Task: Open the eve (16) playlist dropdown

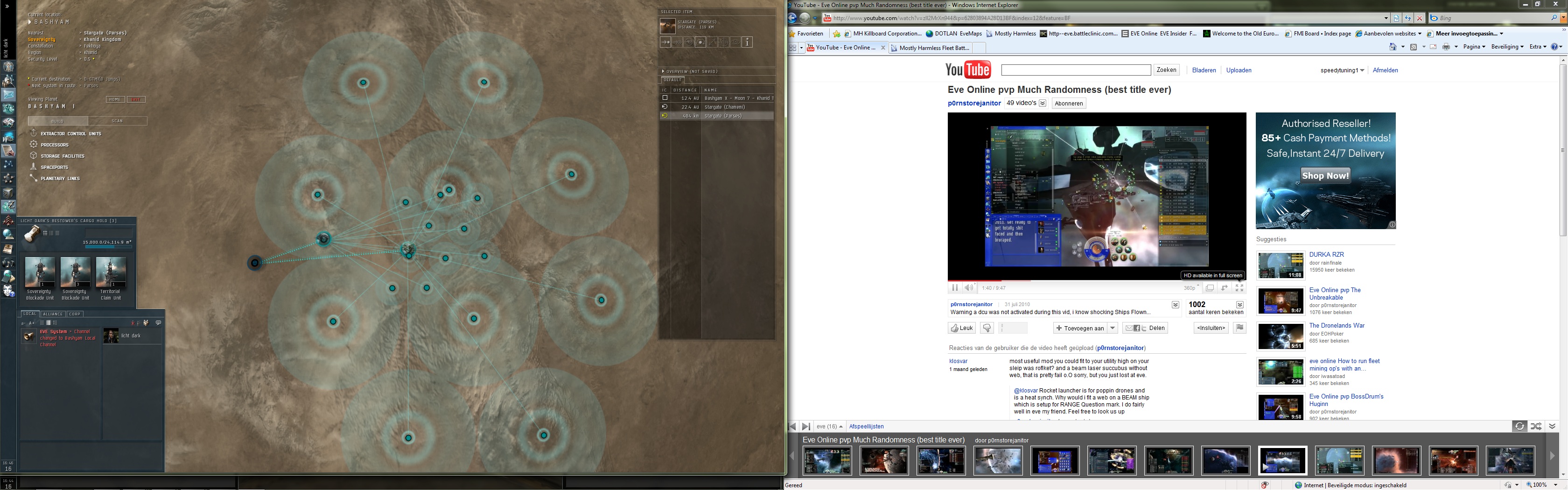Action: click(830, 427)
